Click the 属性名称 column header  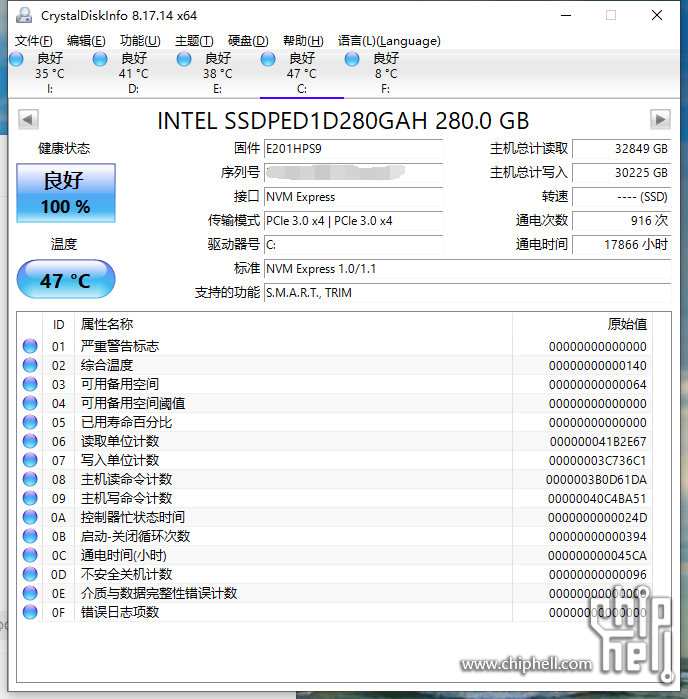107,324
